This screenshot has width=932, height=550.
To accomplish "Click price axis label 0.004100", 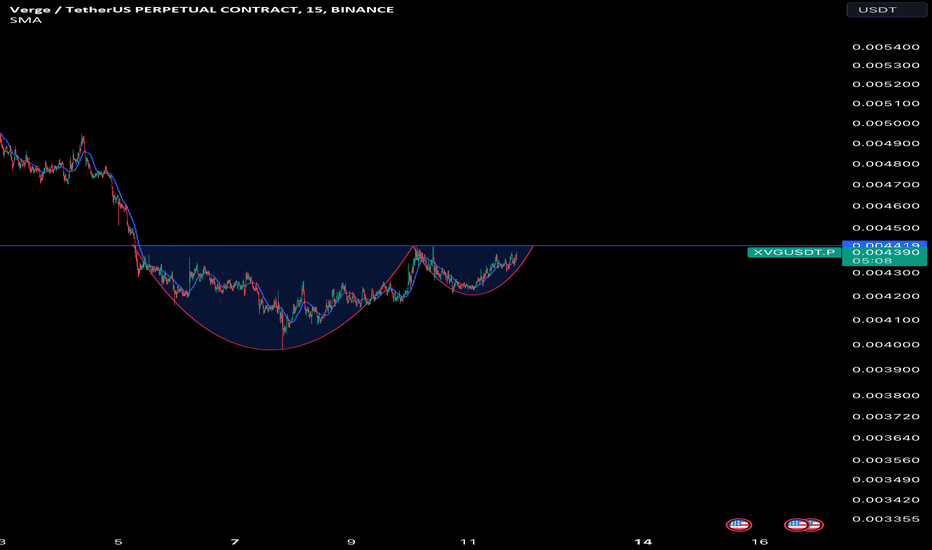I will 886,320.
